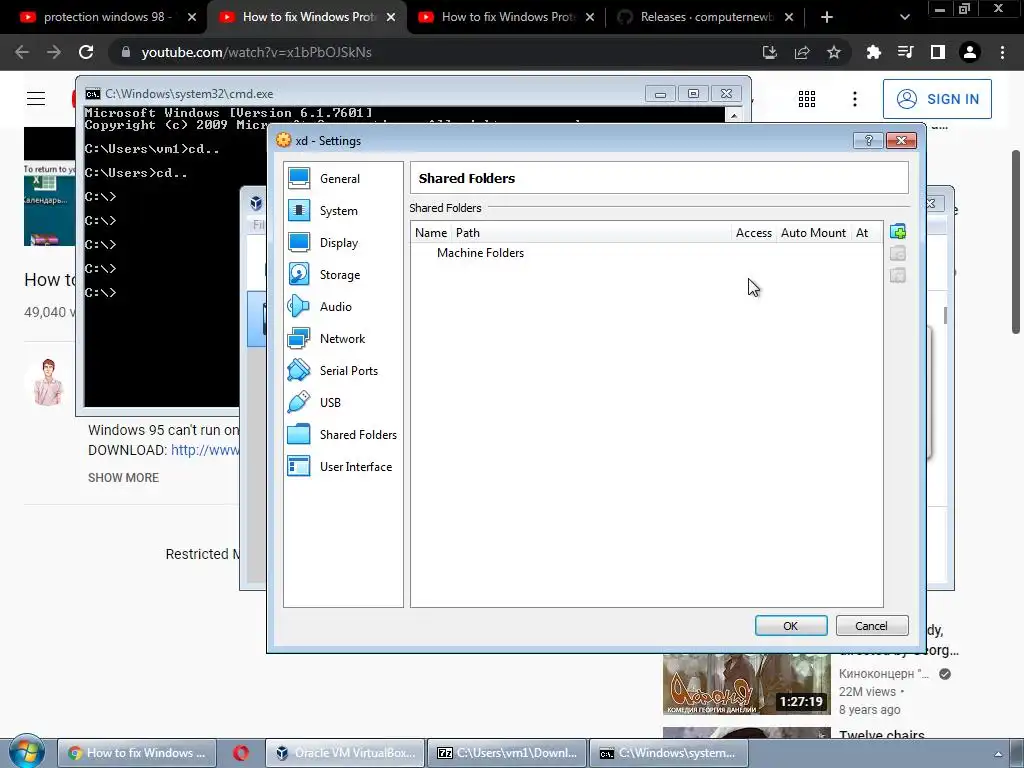Switch to cmd.exe taskbar button
This screenshot has height=768, width=1024.
[669, 754]
